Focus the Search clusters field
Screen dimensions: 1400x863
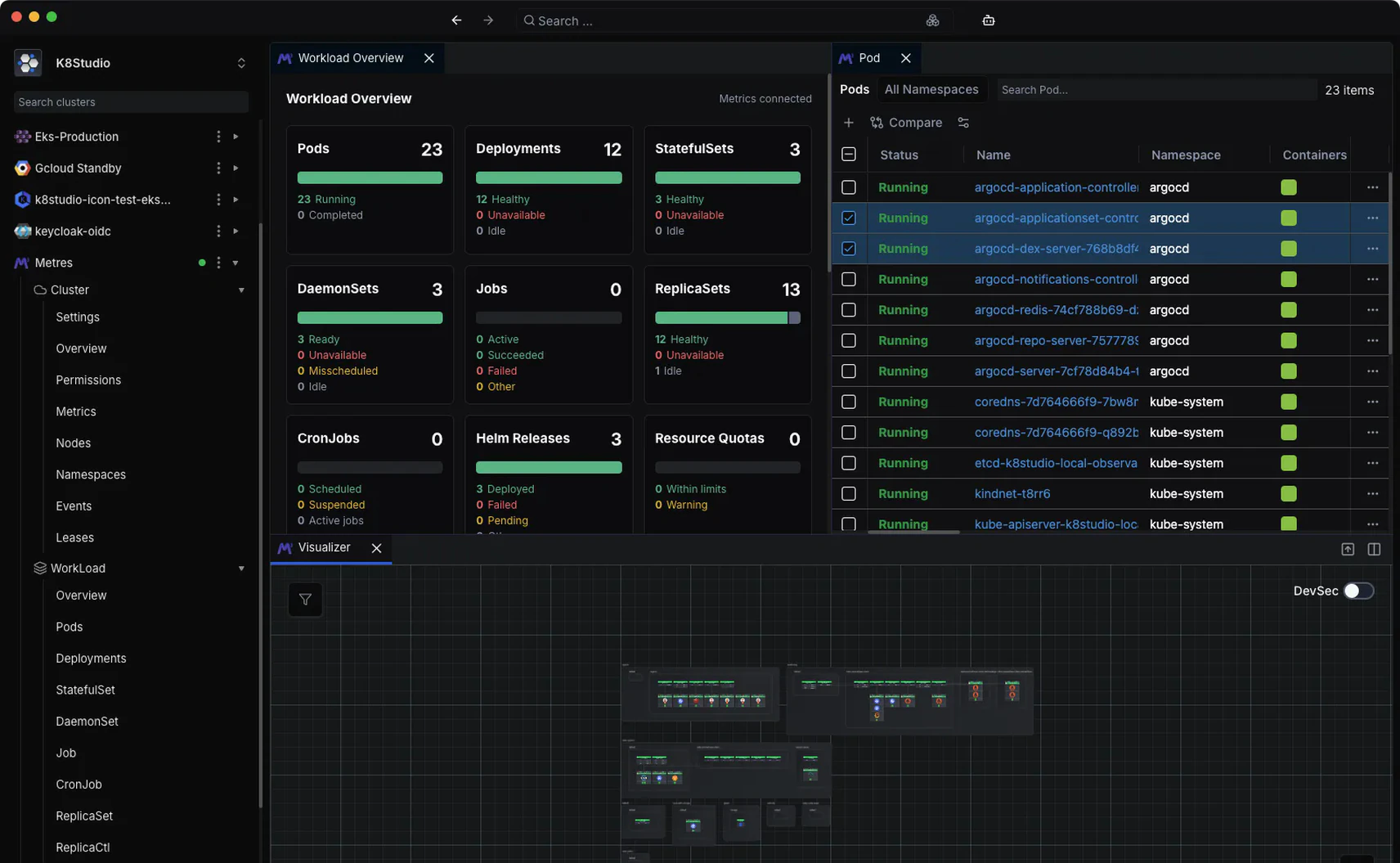click(x=131, y=102)
